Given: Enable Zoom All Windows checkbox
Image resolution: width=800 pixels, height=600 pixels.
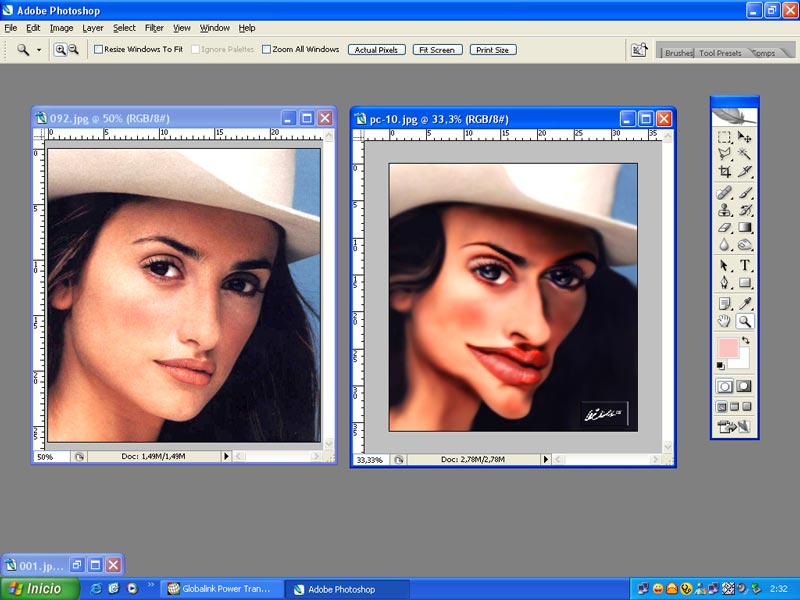Looking at the screenshot, I should (266, 49).
